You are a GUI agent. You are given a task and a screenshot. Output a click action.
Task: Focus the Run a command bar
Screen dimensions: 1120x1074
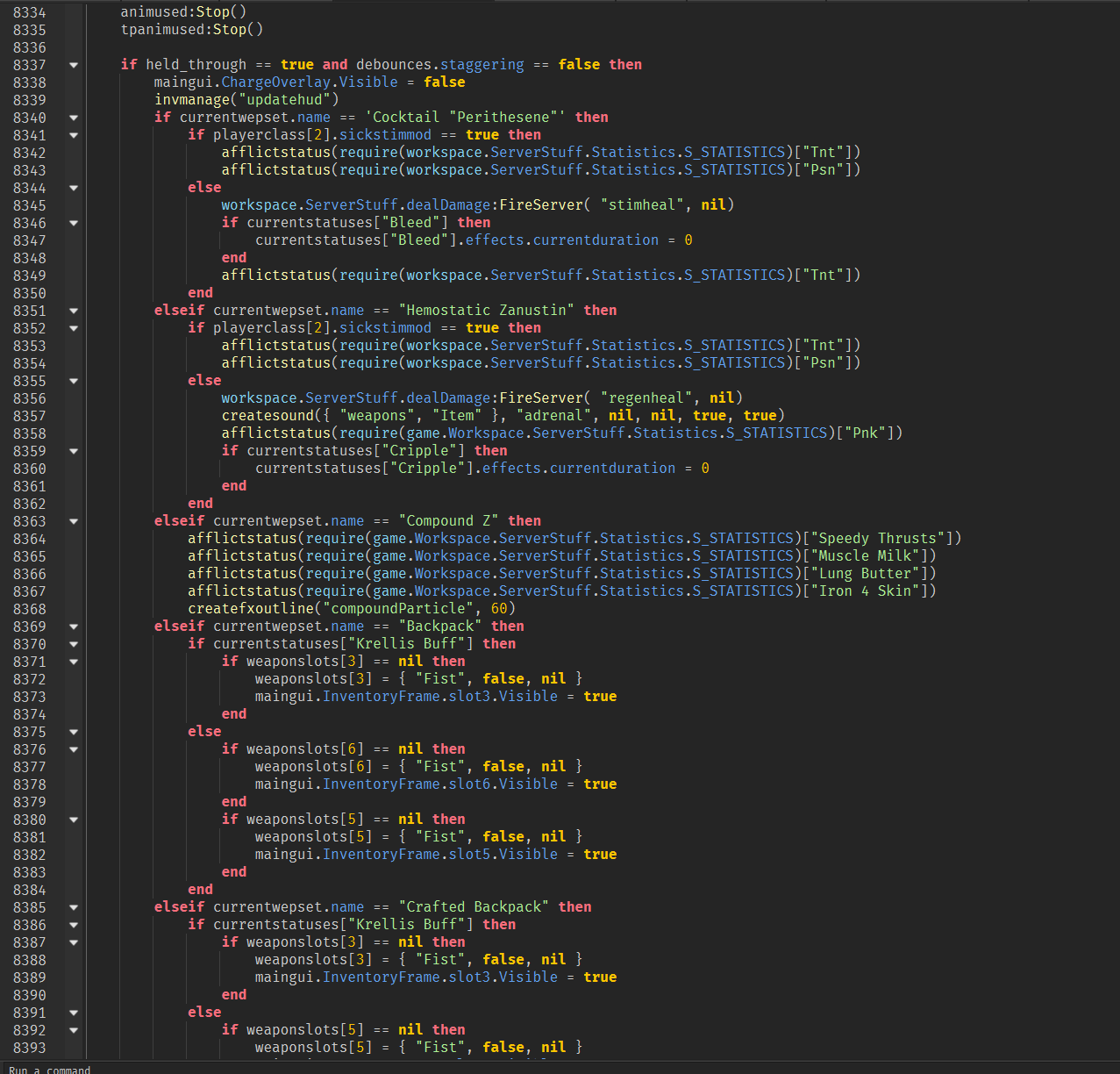tap(560, 1069)
